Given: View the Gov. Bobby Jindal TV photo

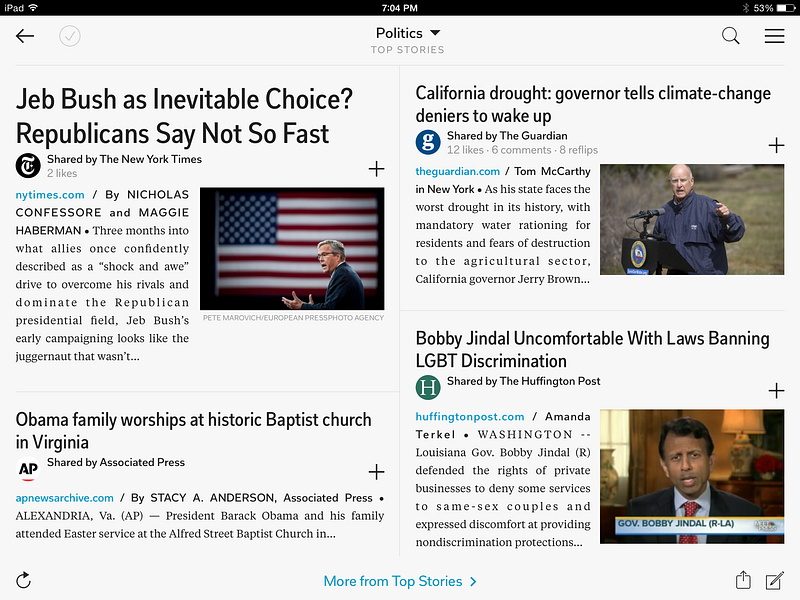Looking at the screenshot, I should (692, 476).
